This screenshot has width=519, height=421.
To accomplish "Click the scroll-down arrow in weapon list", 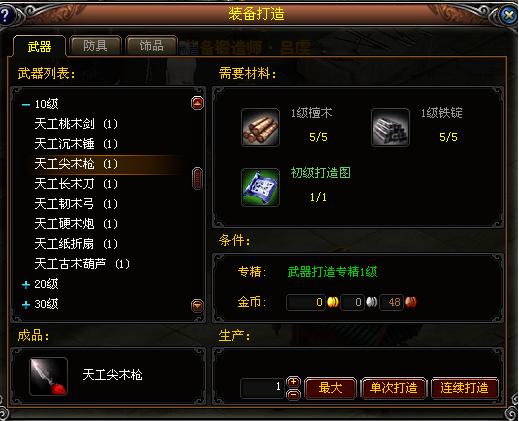I will [197, 305].
